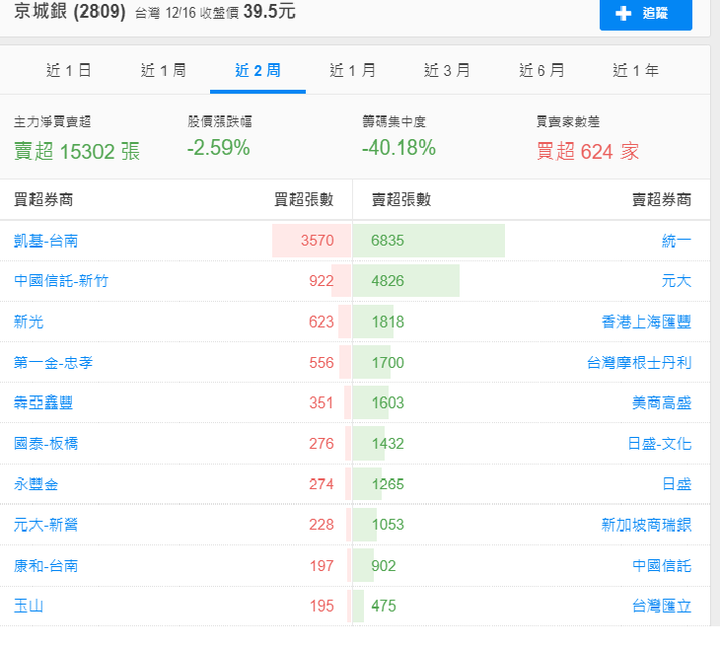Click the 買超張數 column header

pos(304,200)
